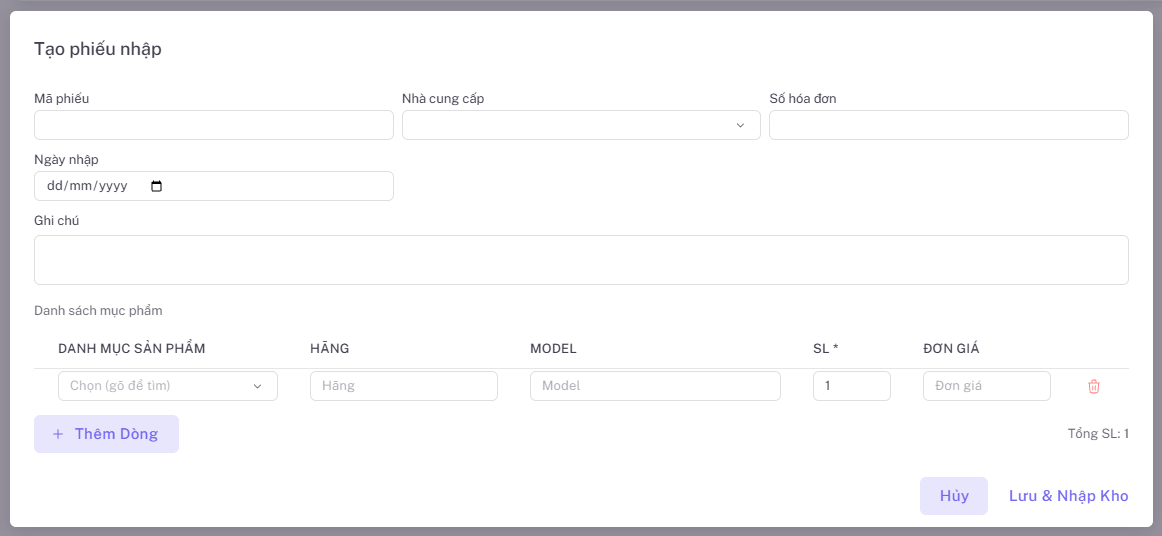Click the Model input field
Screen dimensions: 1162x536
655,386
